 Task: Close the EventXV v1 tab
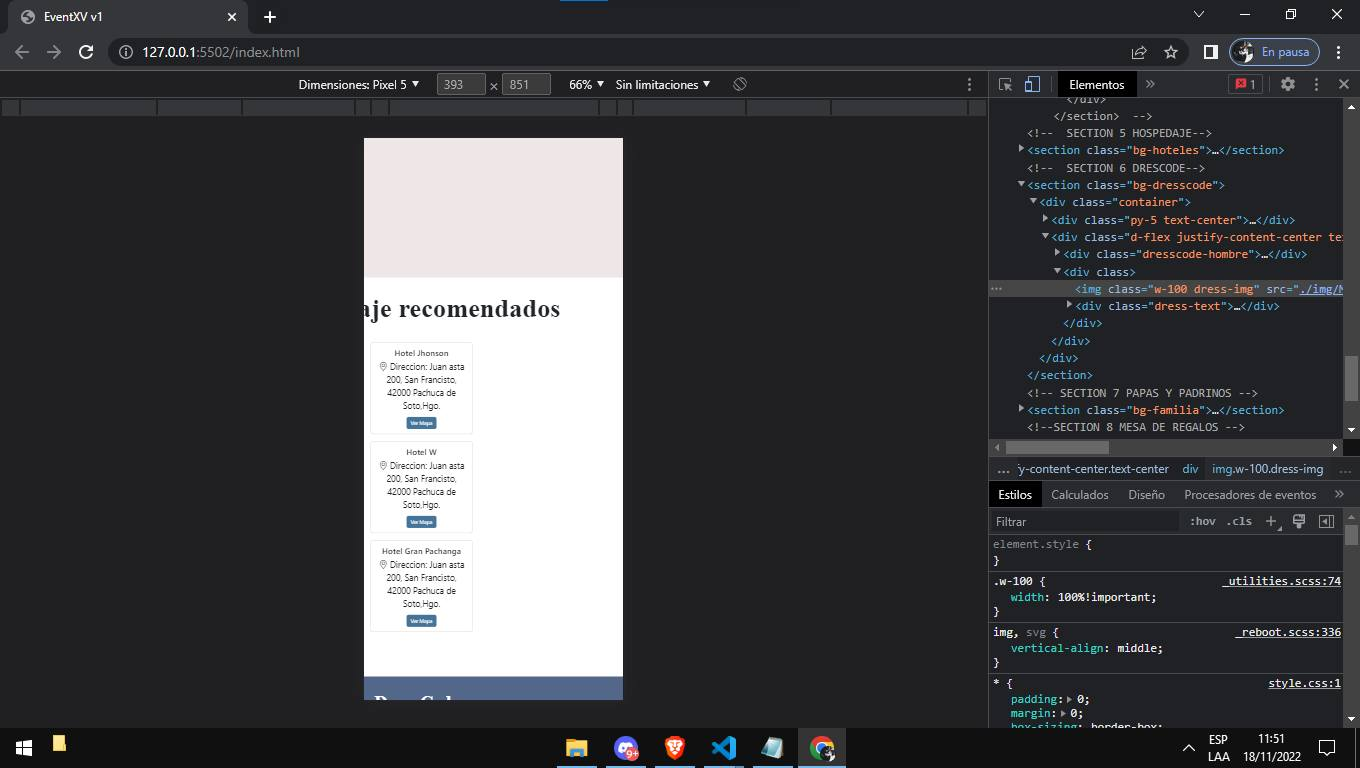[x=232, y=17]
